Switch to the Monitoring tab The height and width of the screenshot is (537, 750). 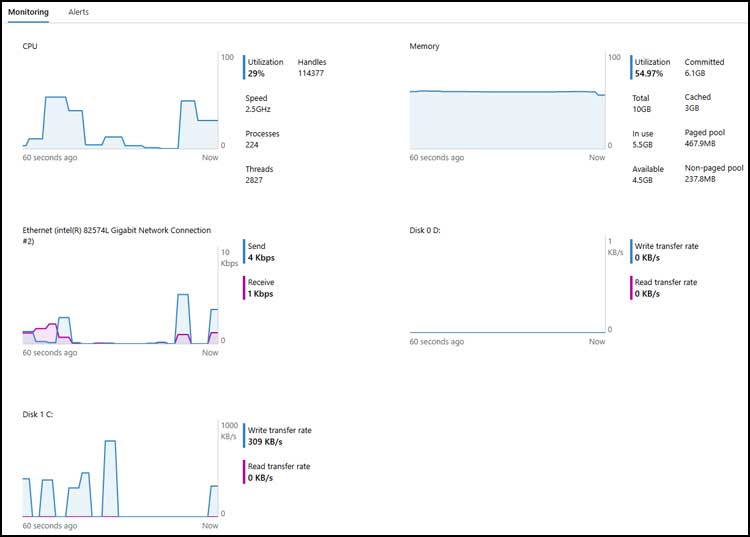click(x=28, y=12)
